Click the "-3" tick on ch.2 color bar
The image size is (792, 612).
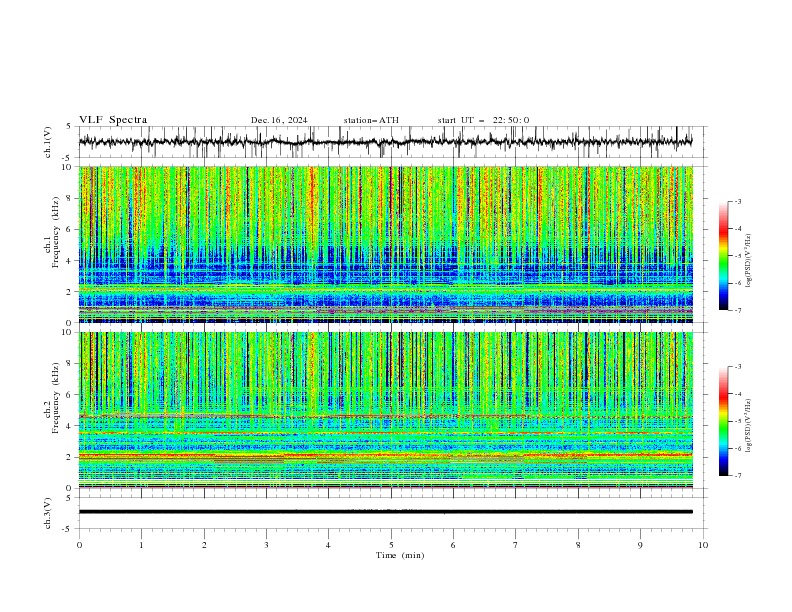tap(738, 367)
